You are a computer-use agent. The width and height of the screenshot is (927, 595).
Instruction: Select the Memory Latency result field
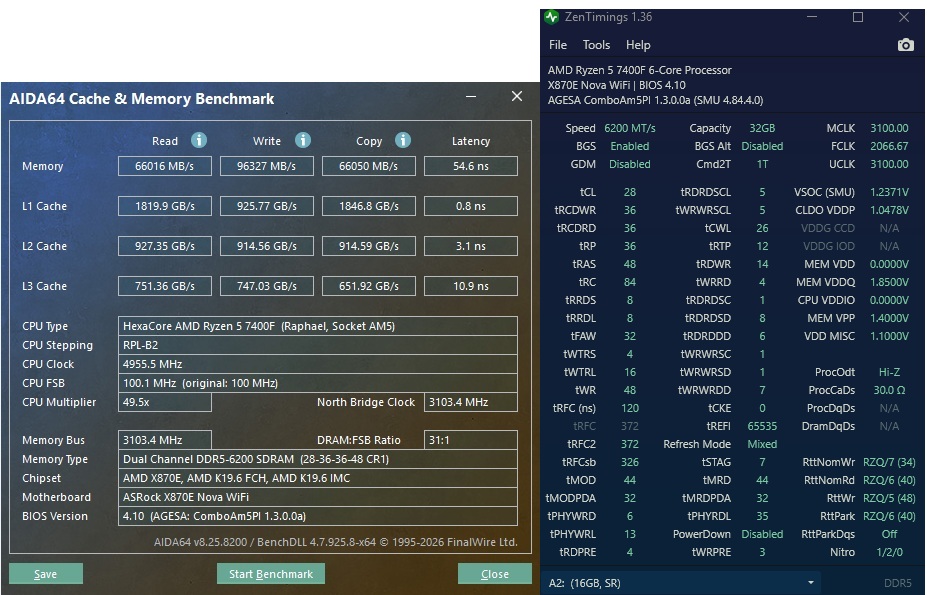point(471,166)
